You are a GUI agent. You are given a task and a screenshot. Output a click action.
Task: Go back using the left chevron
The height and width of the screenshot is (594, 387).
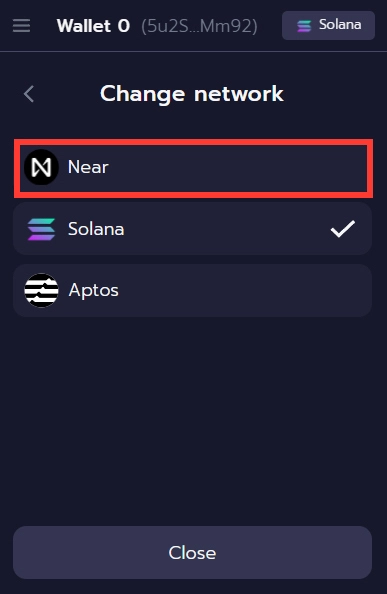tap(29, 94)
